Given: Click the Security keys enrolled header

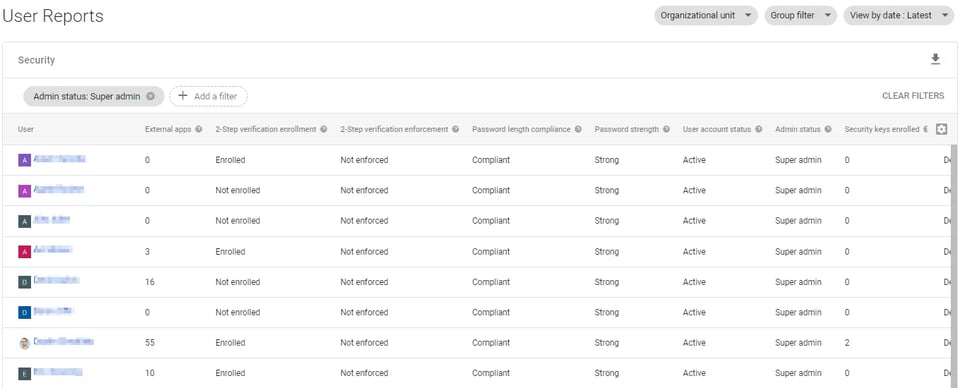Looking at the screenshot, I should pos(882,130).
